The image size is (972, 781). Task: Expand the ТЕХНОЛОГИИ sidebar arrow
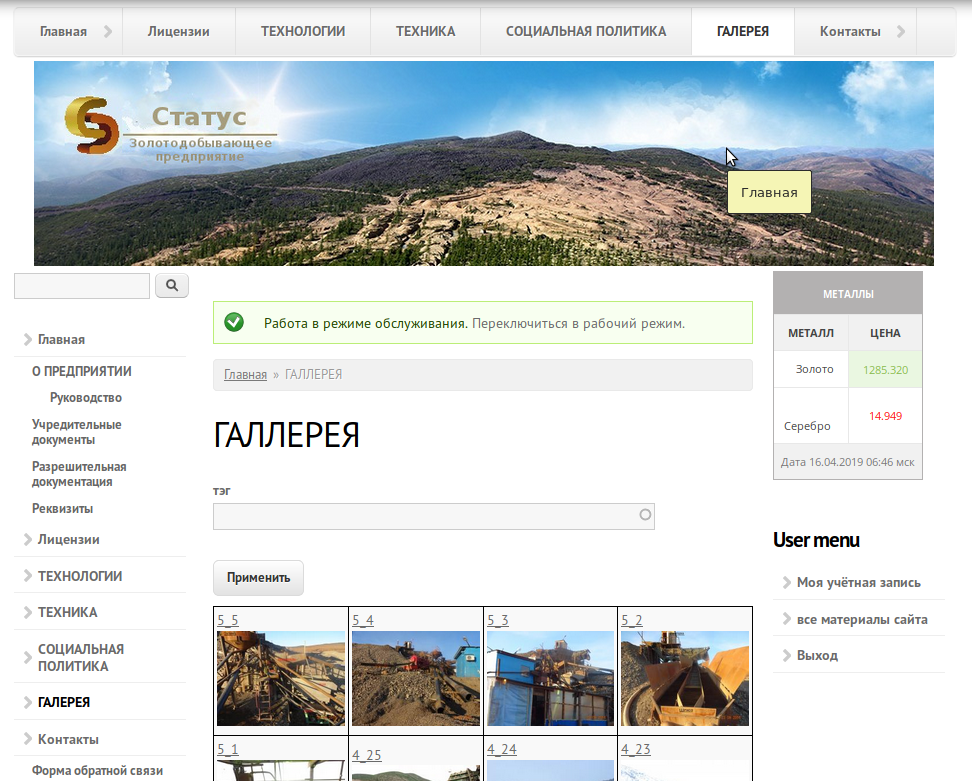[27, 576]
